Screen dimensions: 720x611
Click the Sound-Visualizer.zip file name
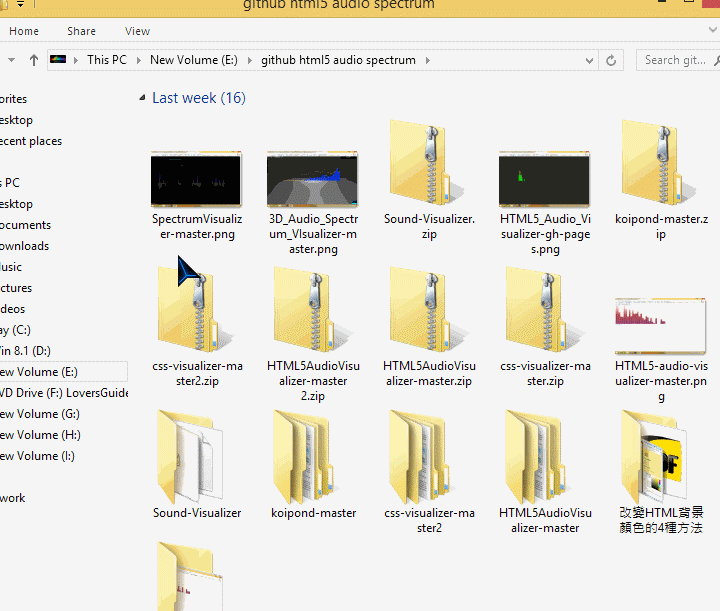click(429, 226)
